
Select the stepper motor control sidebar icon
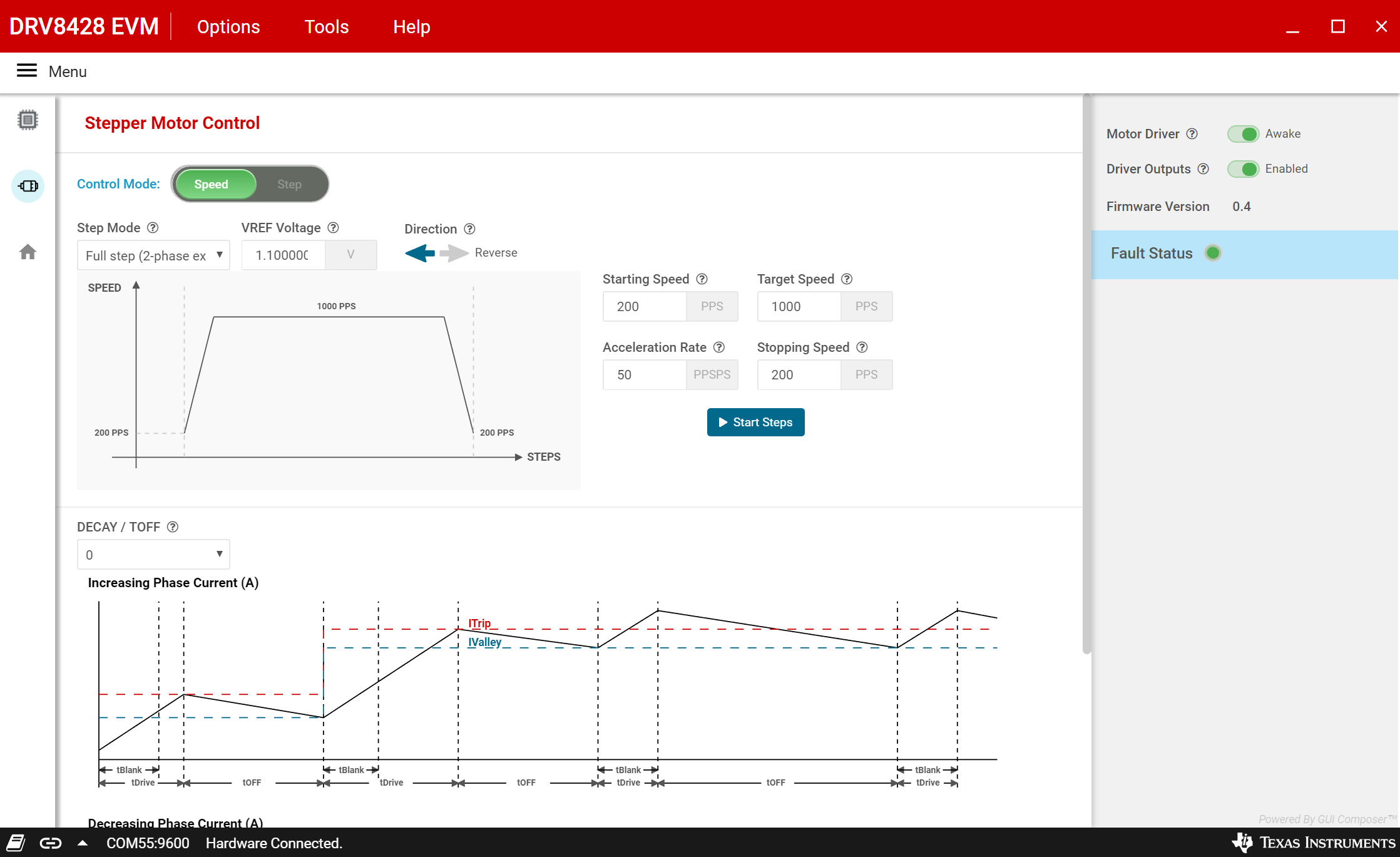(x=28, y=186)
